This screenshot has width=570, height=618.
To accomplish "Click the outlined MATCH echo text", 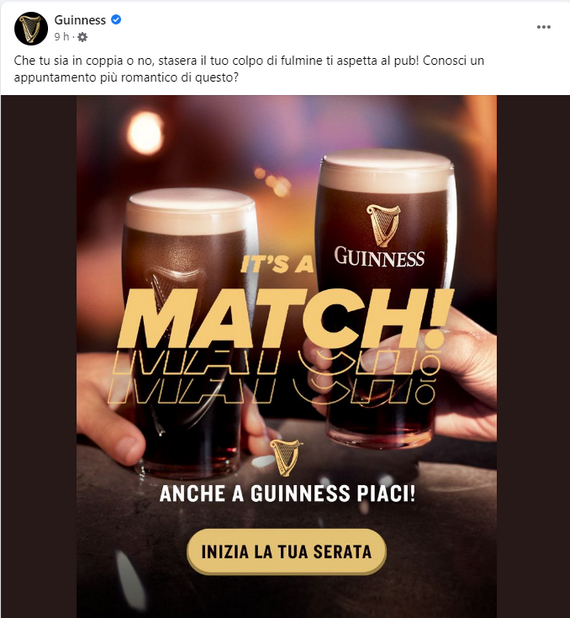I will click(272, 377).
